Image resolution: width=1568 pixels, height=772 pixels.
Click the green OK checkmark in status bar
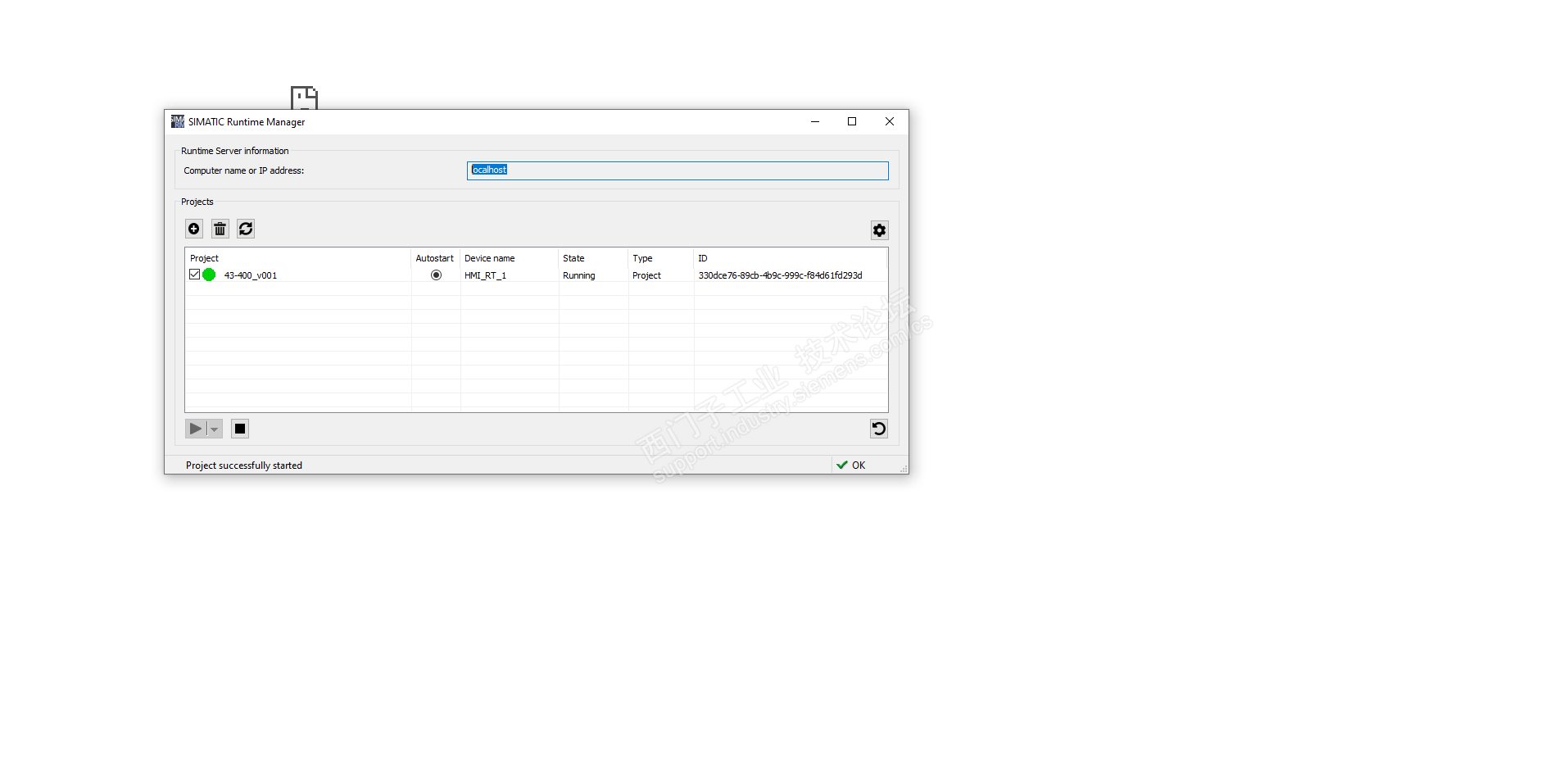pos(842,465)
